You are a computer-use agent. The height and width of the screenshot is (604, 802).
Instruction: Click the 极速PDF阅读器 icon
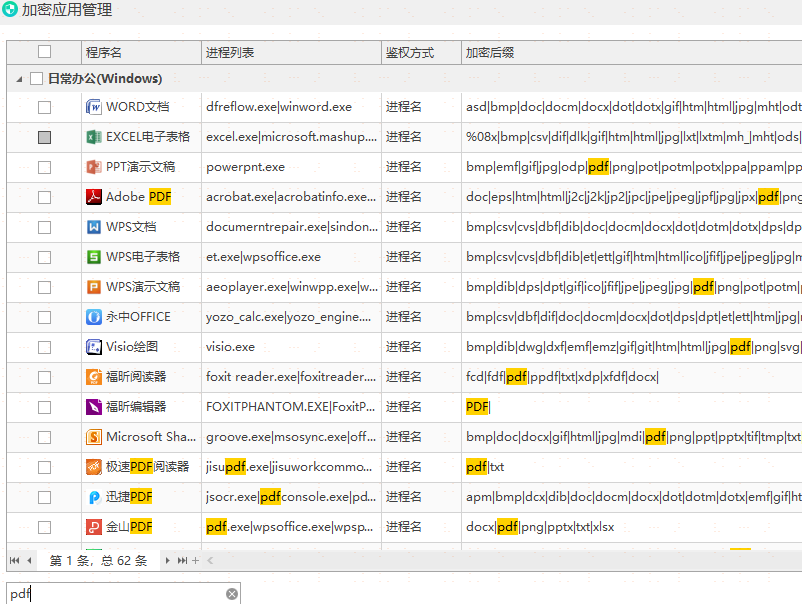pyautogui.click(x=94, y=467)
